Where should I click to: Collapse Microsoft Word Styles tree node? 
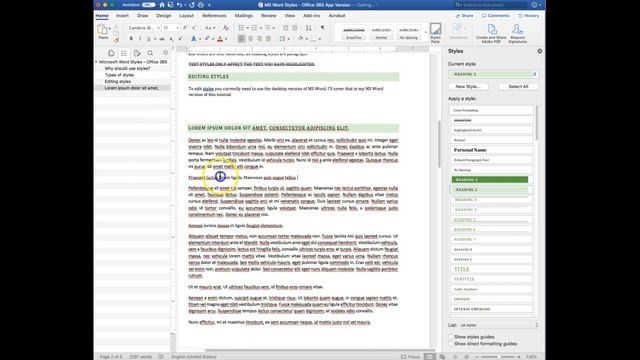click(x=97, y=62)
